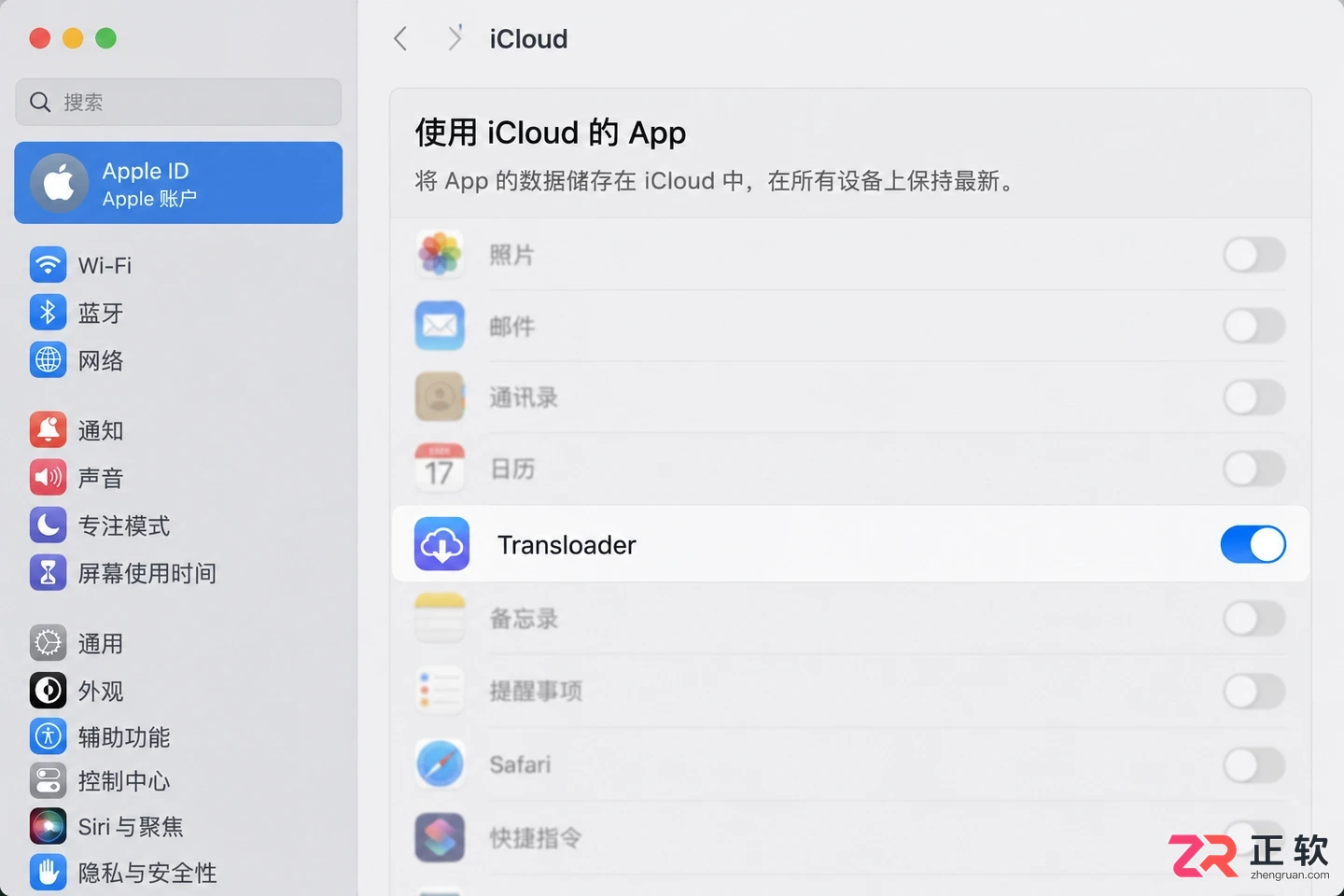Open the Apple ID account pane
Viewport: 1344px width, 896px height.
click(178, 183)
